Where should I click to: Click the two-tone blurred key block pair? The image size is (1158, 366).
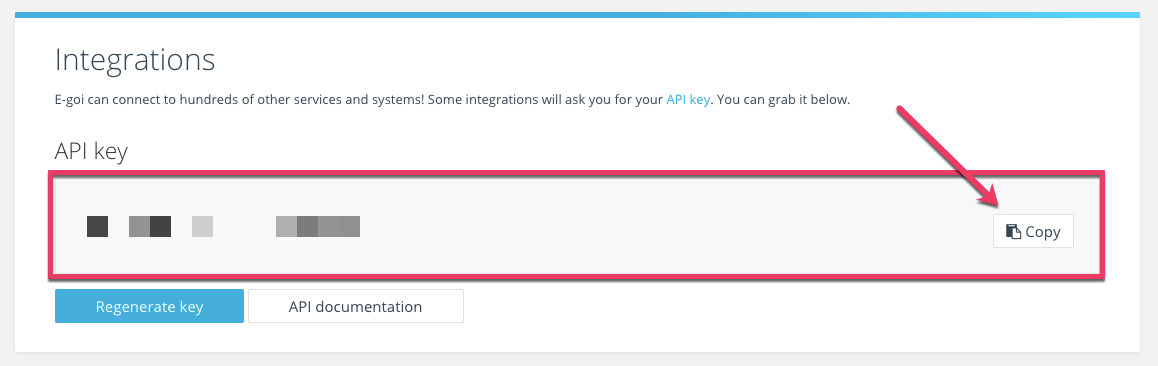pyautogui.click(x=150, y=227)
